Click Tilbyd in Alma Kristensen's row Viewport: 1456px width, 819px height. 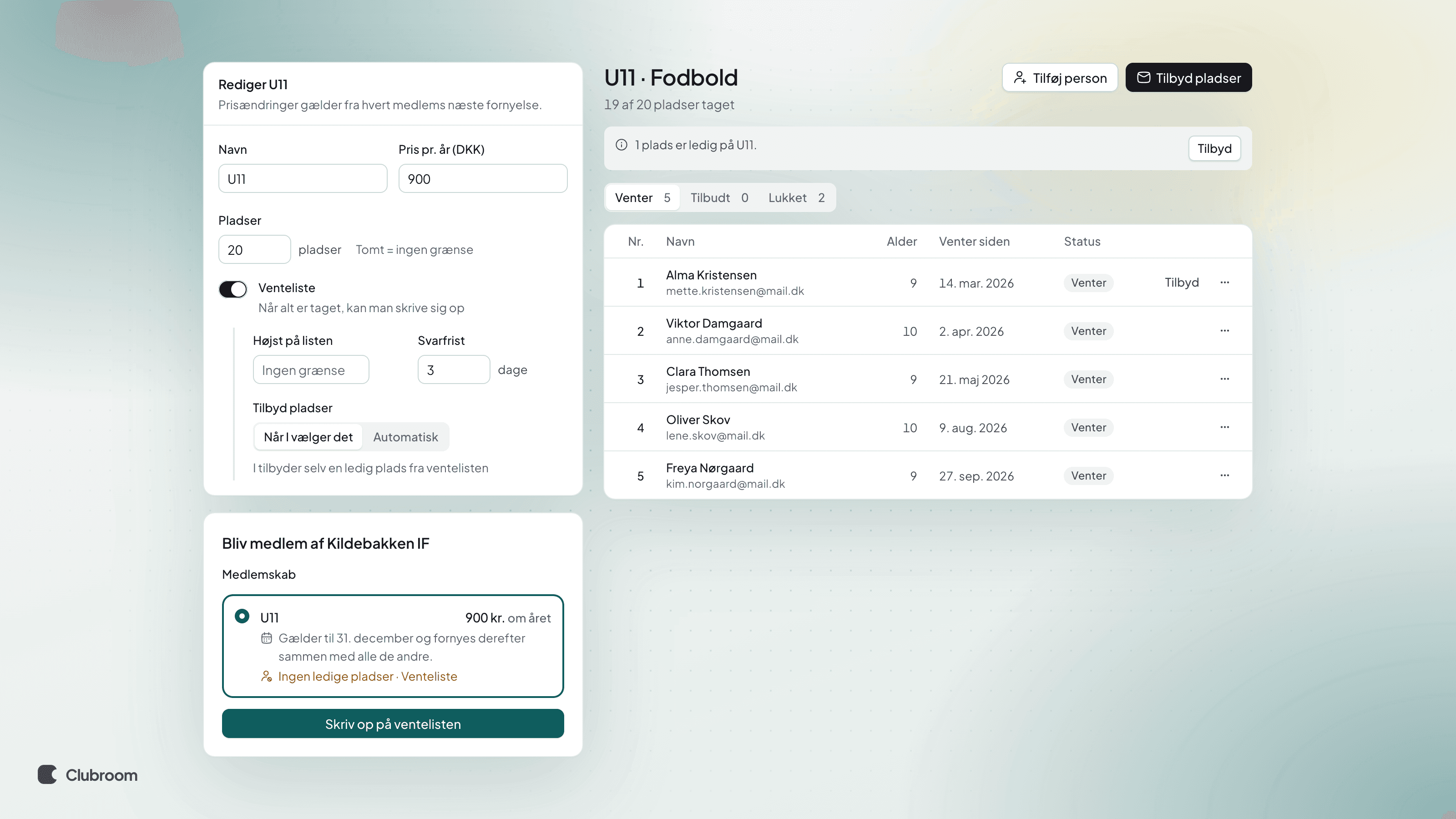pyautogui.click(x=1181, y=282)
